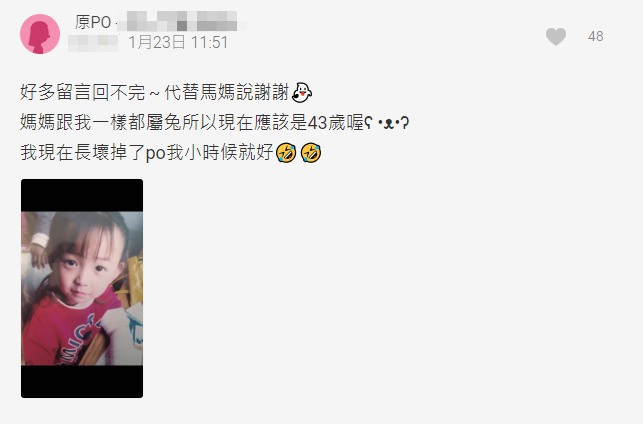Click the pink female avatar icon

coord(40,34)
